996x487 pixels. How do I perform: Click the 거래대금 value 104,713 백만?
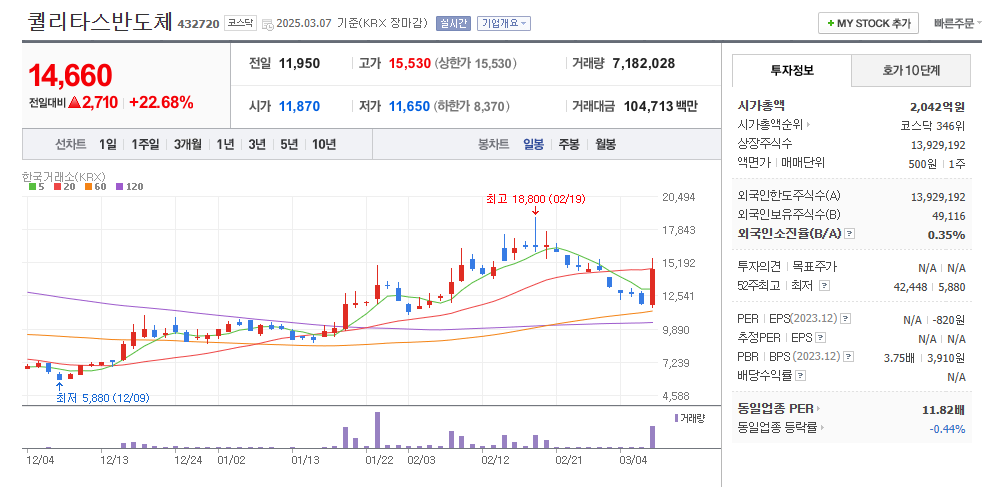pos(661,106)
